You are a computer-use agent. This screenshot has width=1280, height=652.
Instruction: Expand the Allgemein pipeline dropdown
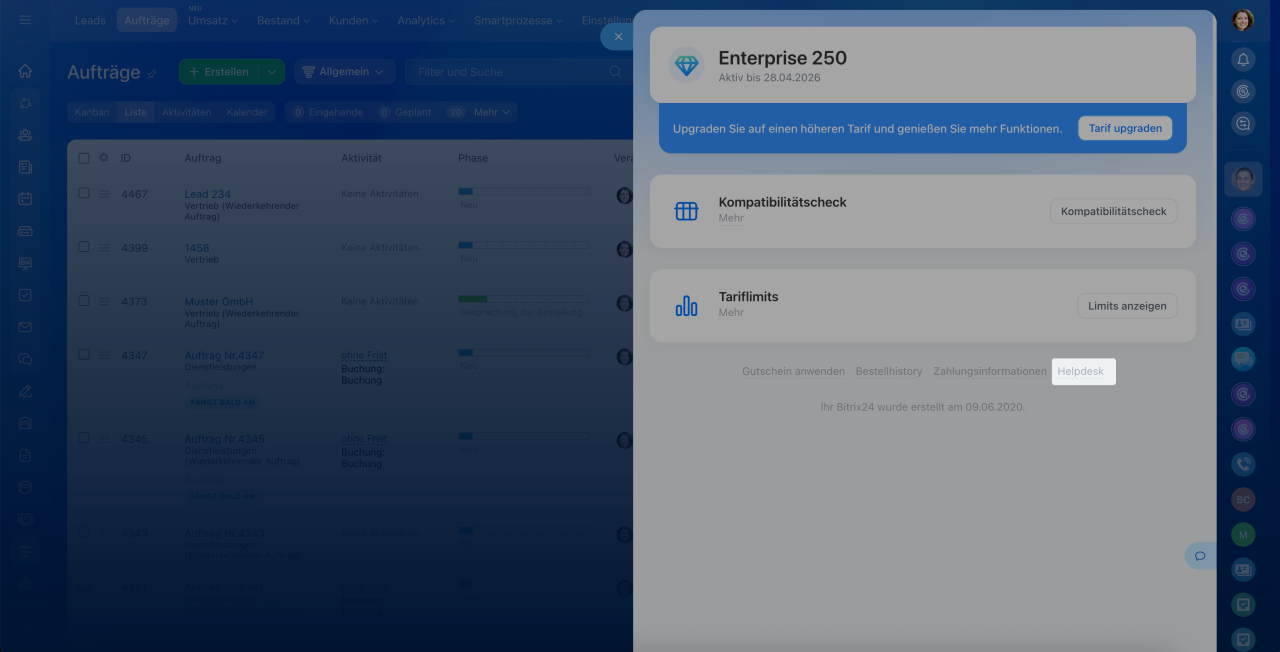(x=344, y=72)
